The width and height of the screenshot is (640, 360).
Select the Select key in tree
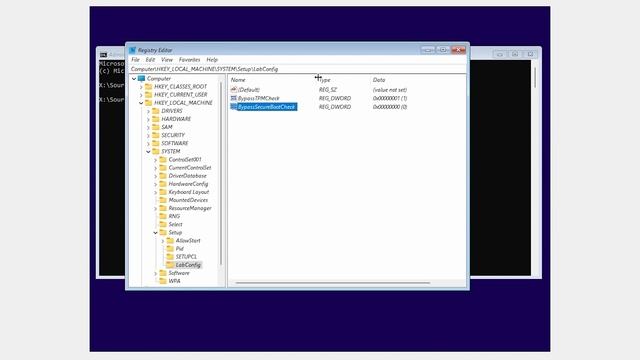coord(176,224)
